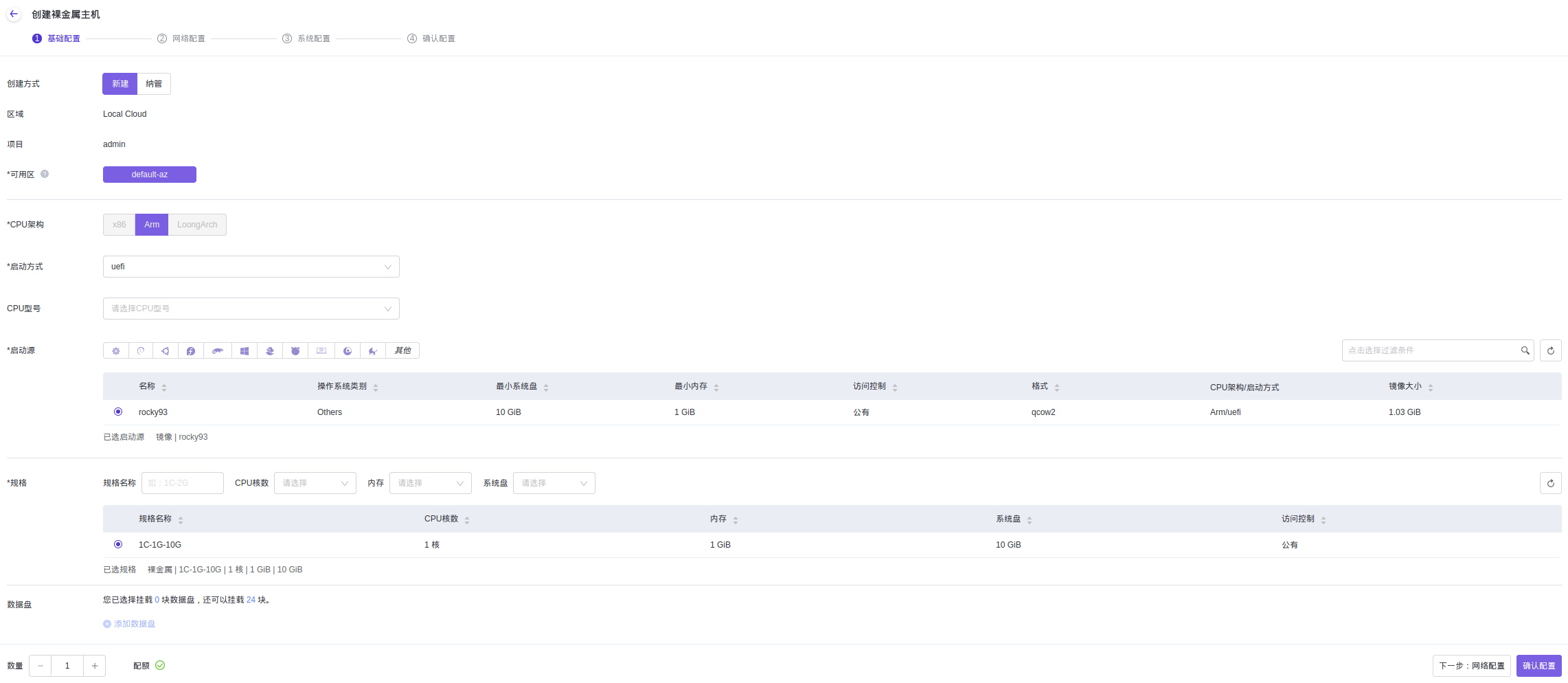Open the 启动方式 uefi dropdown
Image resolution: width=1568 pixels, height=683 pixels.
[251, 267]
